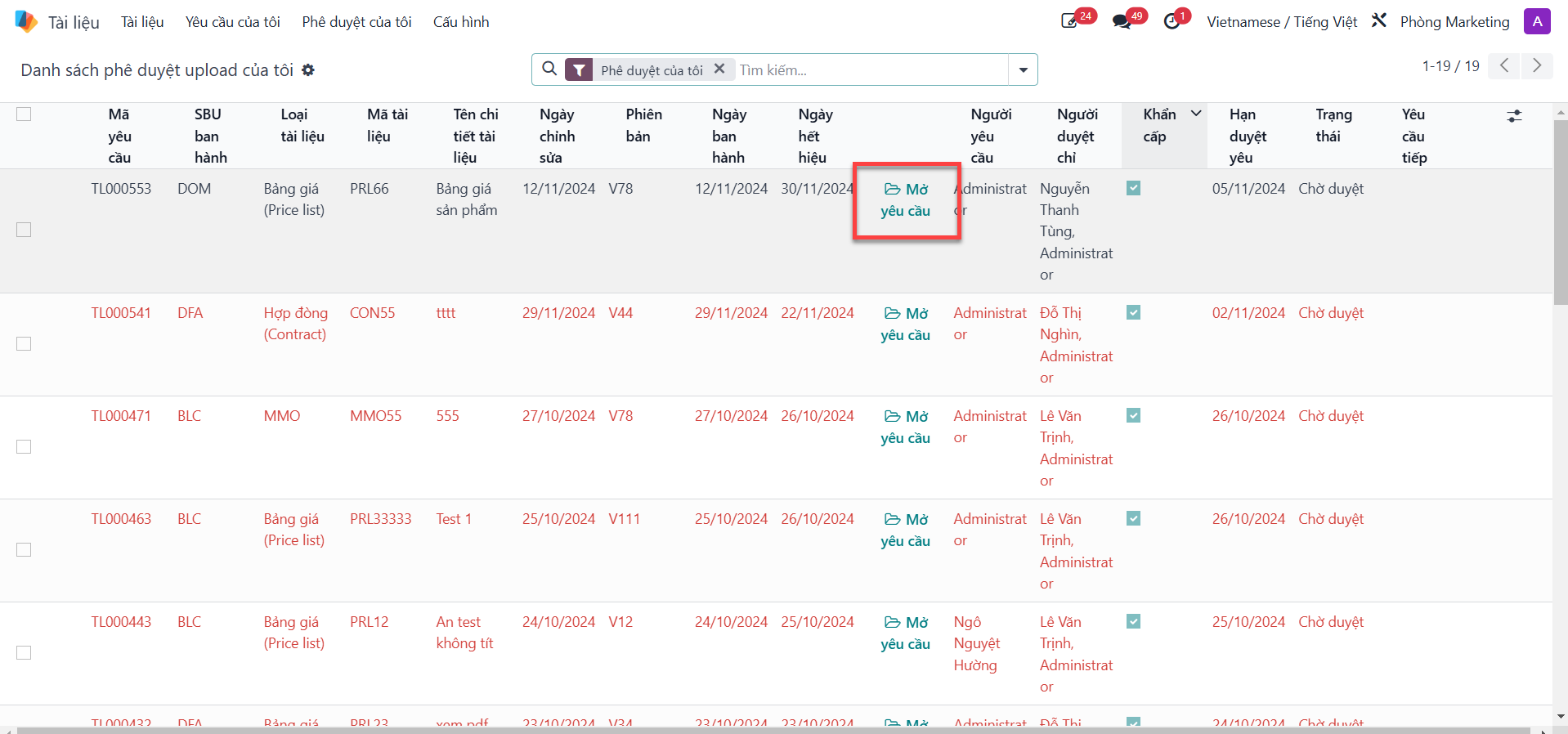Viewport: 1568px width, 734px height.
Task: Open record TL000553 request code cell
Action: (121, 189)
